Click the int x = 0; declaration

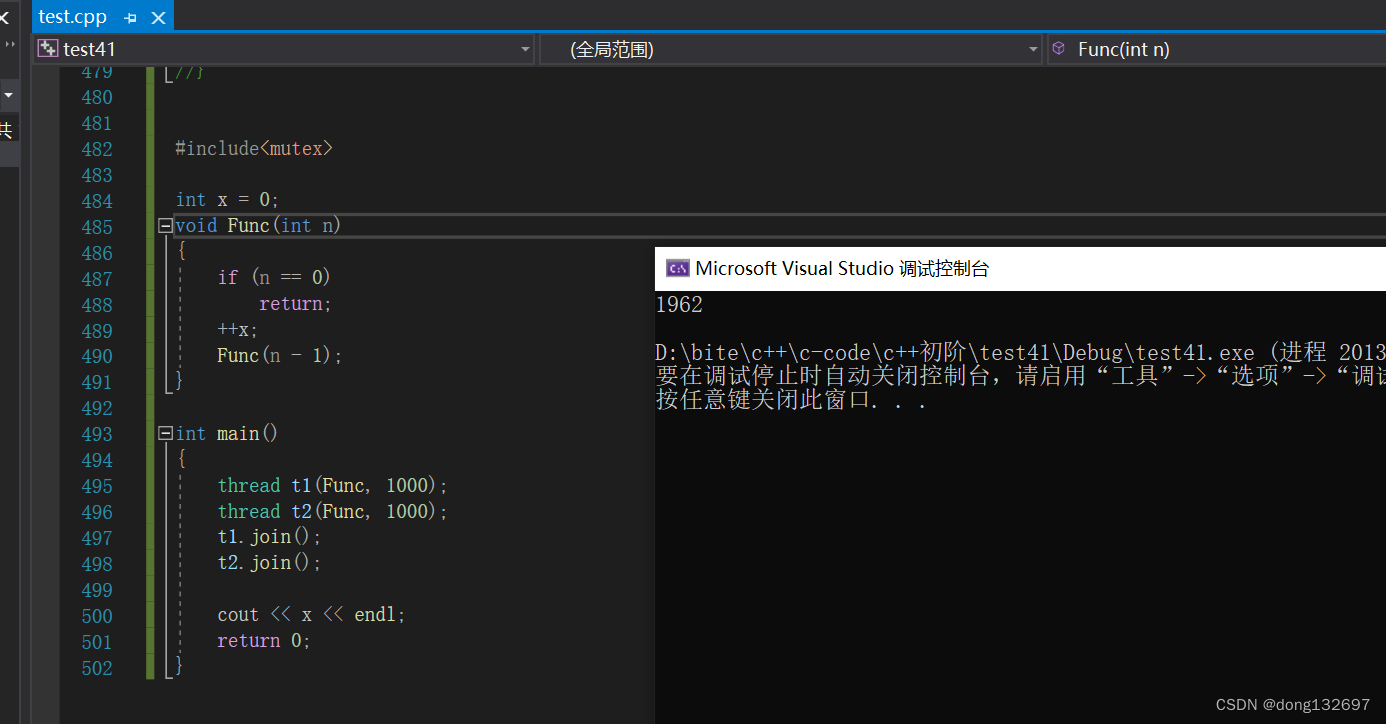(x=228, y=200)
